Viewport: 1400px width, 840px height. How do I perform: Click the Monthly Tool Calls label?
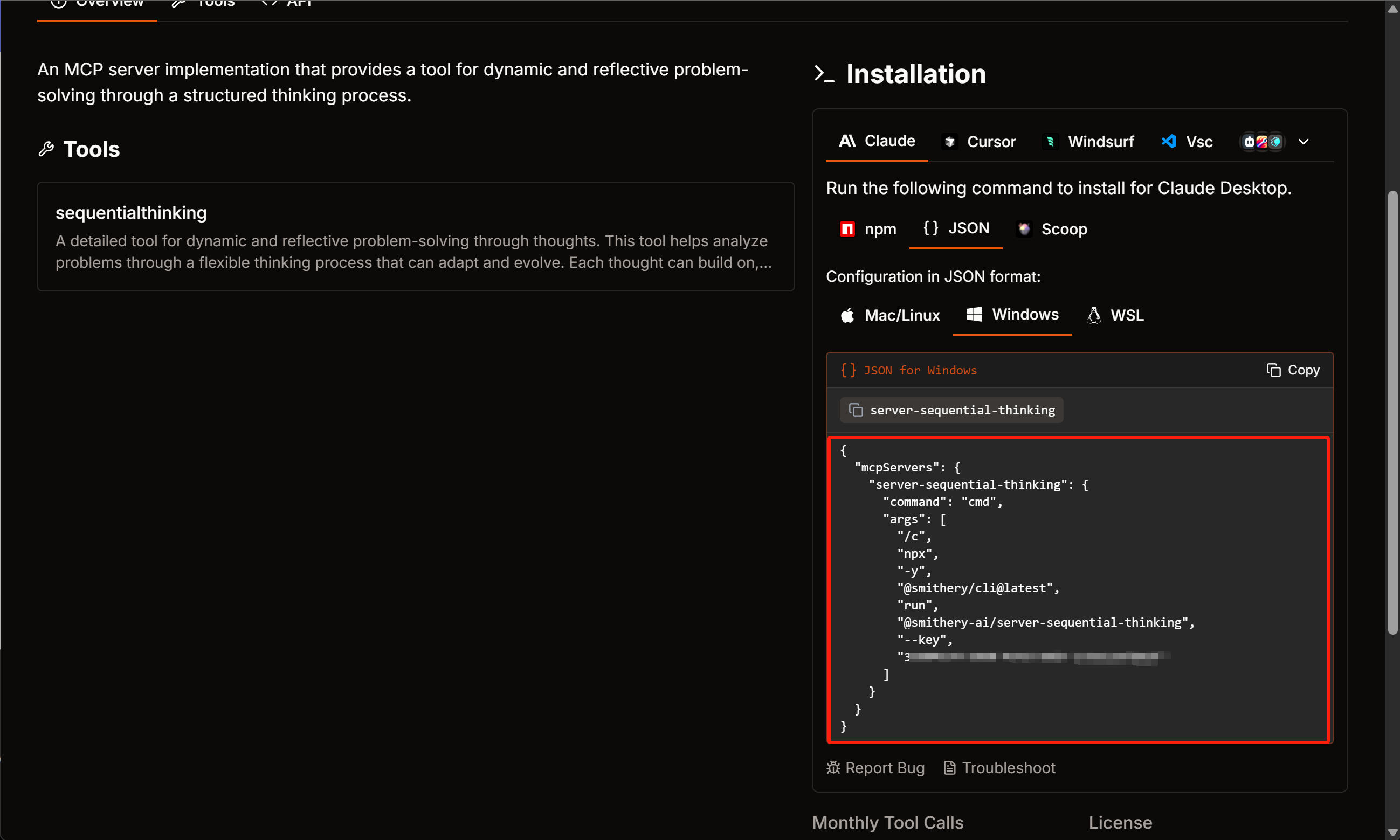click(x=887, y=822)
